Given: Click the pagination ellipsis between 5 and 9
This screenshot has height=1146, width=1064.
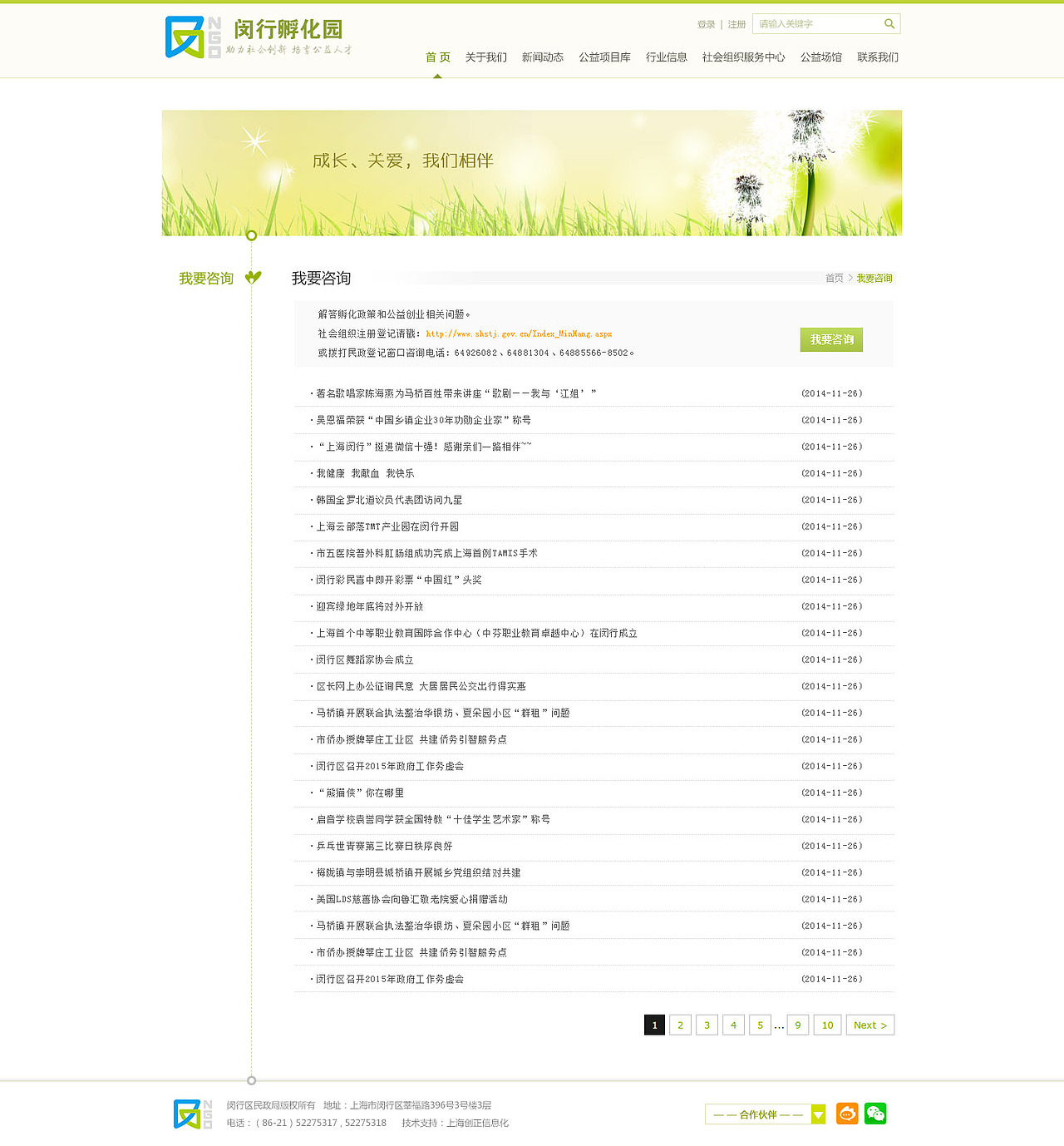Looking at the screenshot, I should click(x=778, y=1025).
